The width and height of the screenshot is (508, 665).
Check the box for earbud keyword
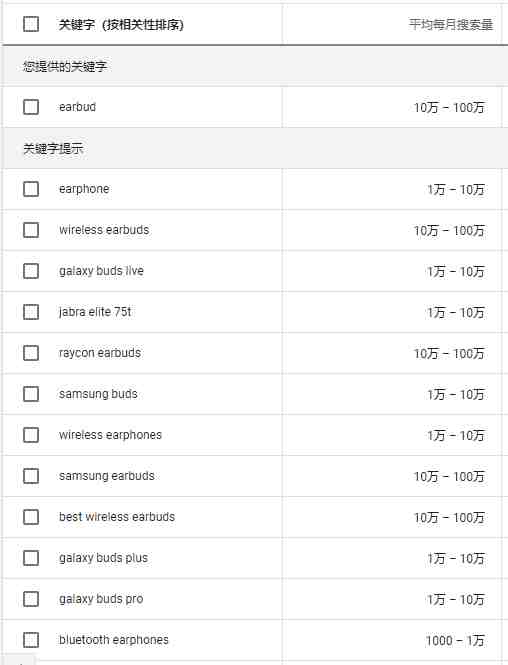31,107
